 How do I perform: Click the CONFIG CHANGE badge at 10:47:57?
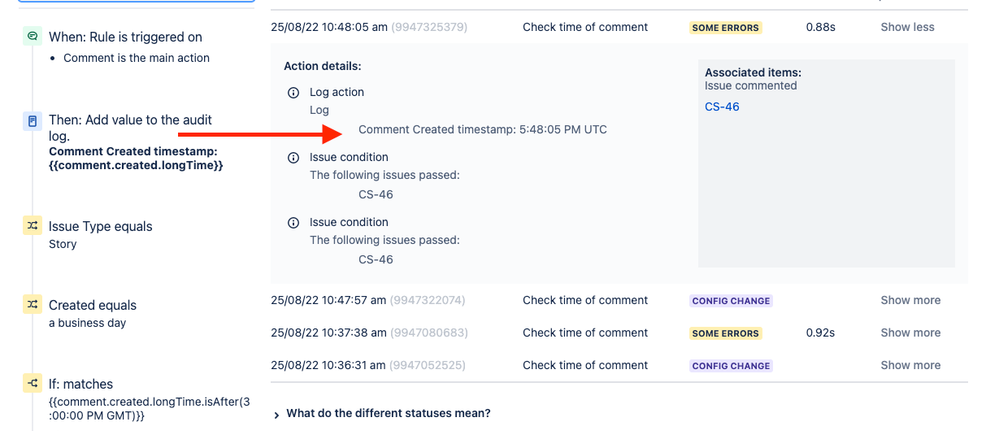click(x=731, y=301)
